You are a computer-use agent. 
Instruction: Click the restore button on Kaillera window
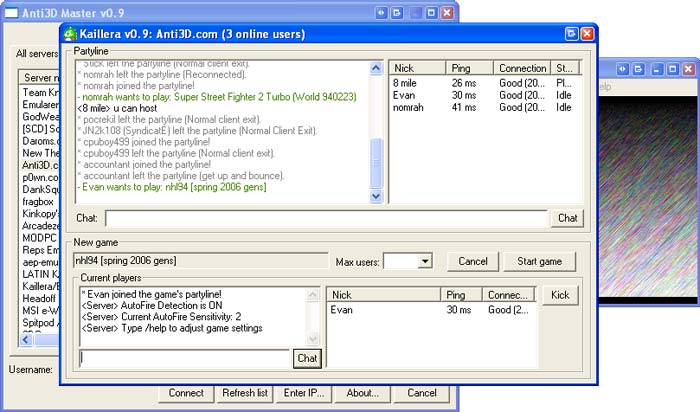tap(571, 34)
